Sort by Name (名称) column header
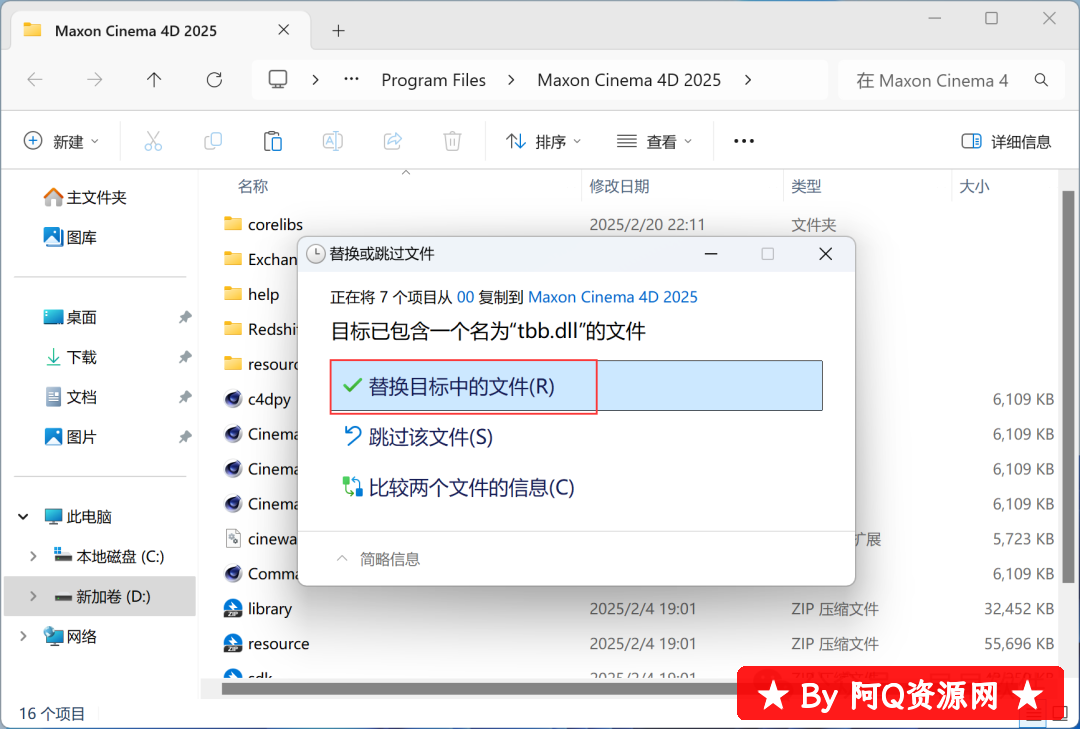Image resolution: width=1080 pixels, height=729 pixels. click(253, 186)
